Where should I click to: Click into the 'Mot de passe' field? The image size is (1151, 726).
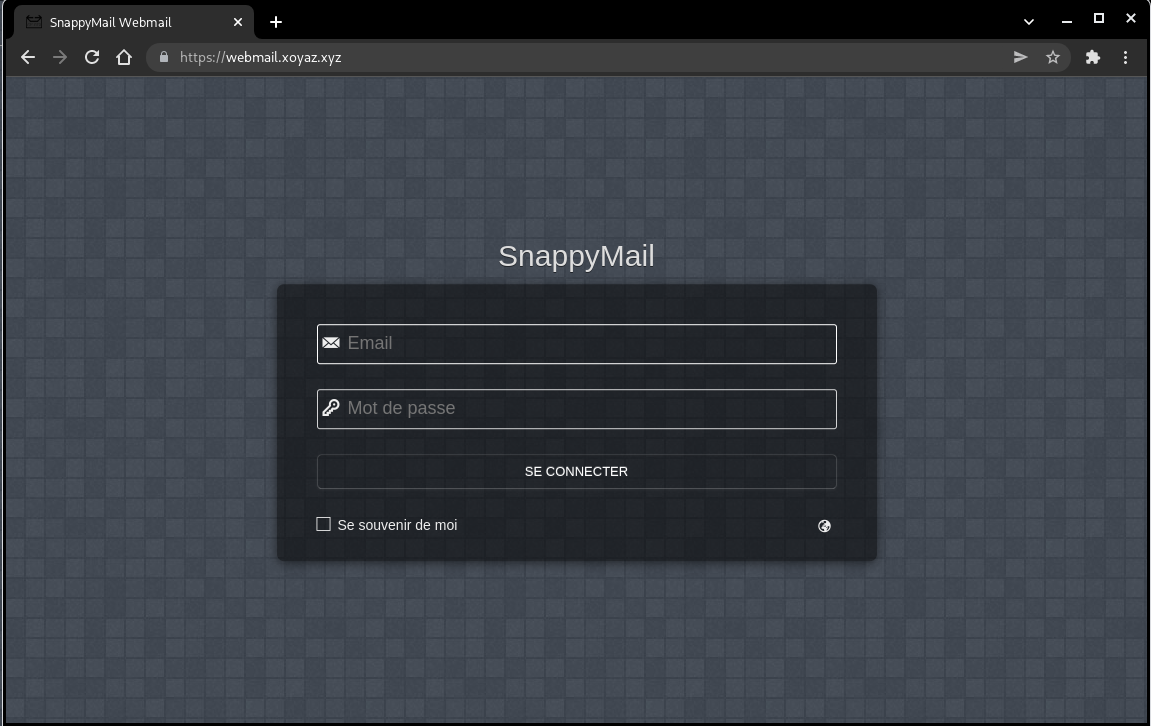click(x=588, y=409)
